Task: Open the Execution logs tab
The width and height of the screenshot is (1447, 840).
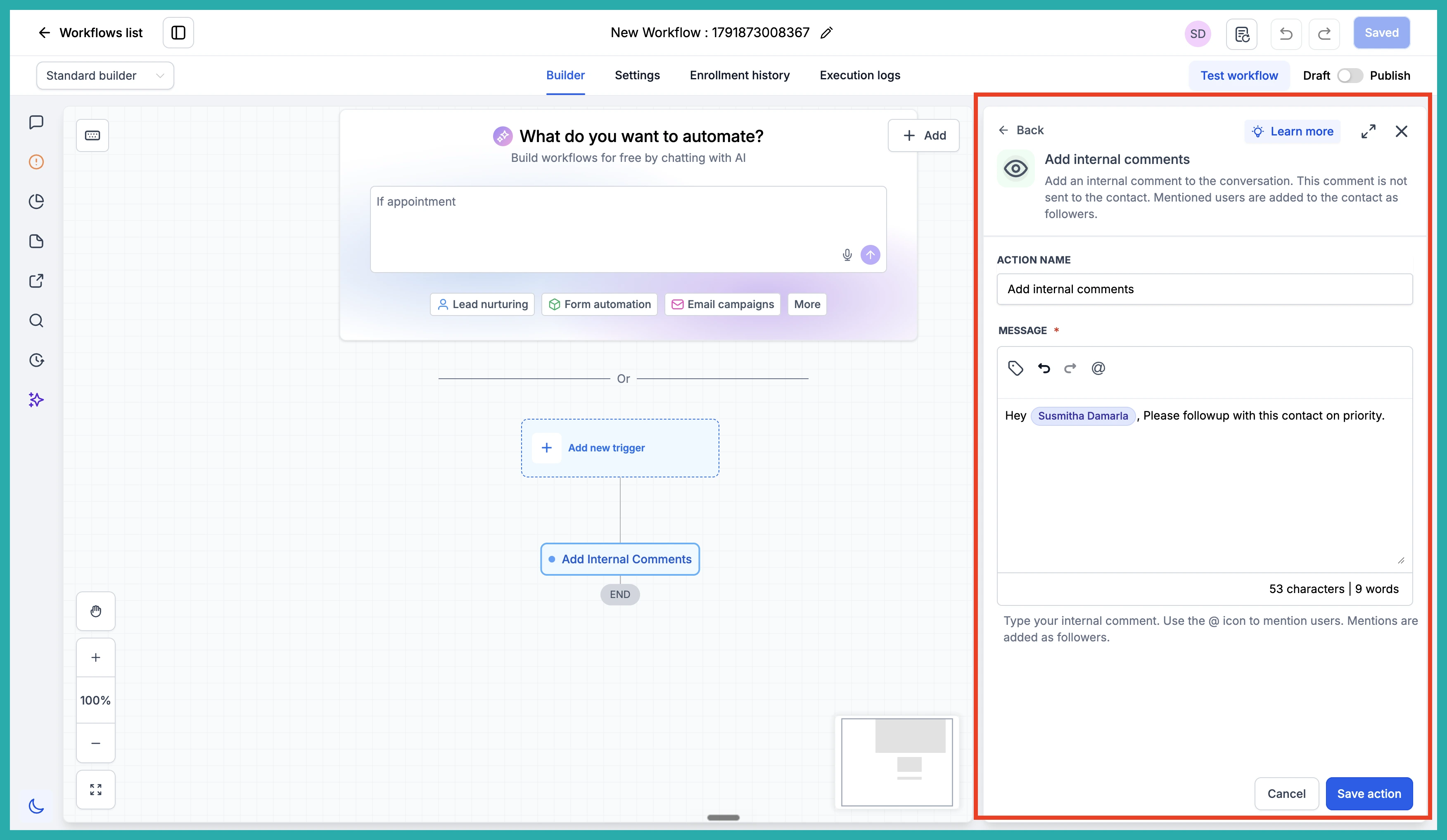Action: point(860,75)
